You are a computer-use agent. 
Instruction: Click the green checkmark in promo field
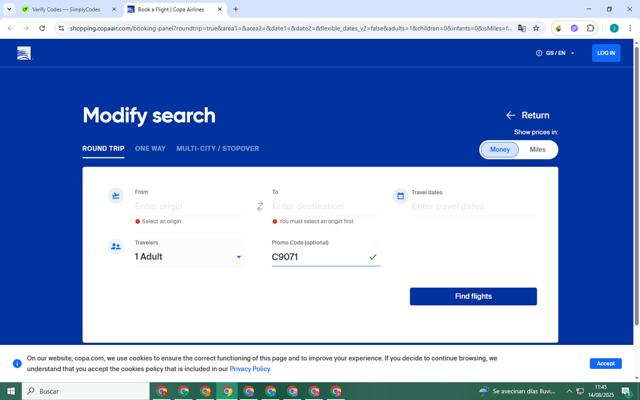coord(373,257)
